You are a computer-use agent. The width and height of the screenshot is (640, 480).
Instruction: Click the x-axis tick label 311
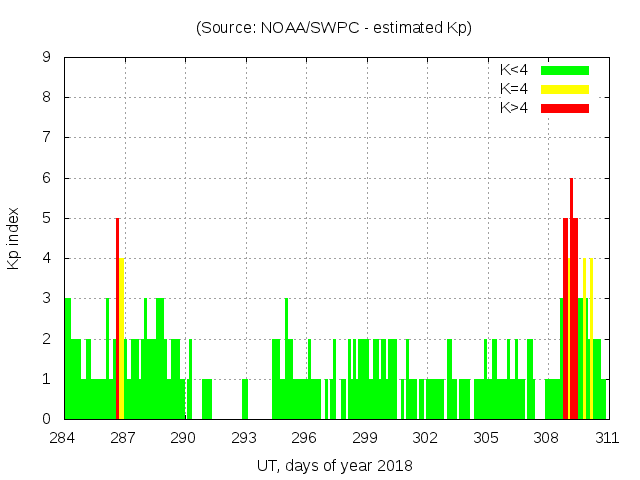pos(606,438)
